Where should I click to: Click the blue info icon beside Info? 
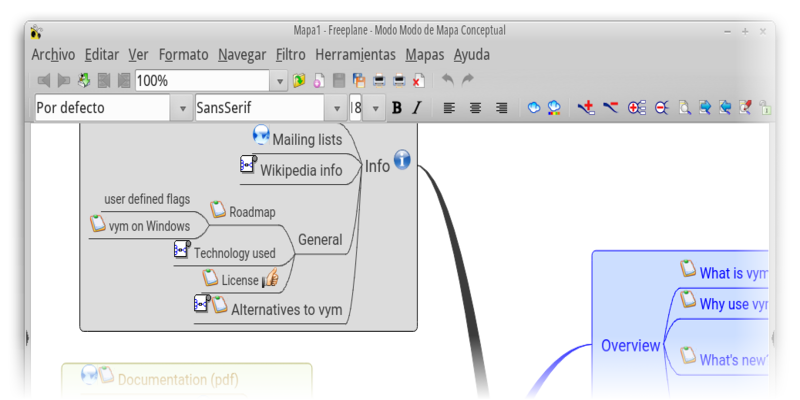coord(402,160)
